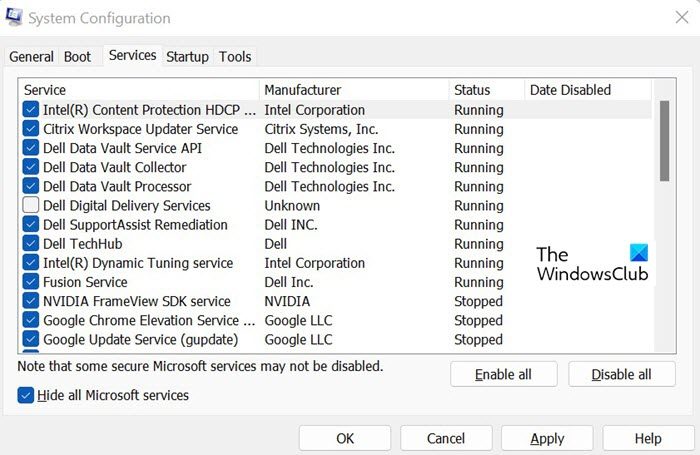Check the Dell Digital Delivery Services box
The height and width of the screenshot is (455, 700).
tap(30, 205)
